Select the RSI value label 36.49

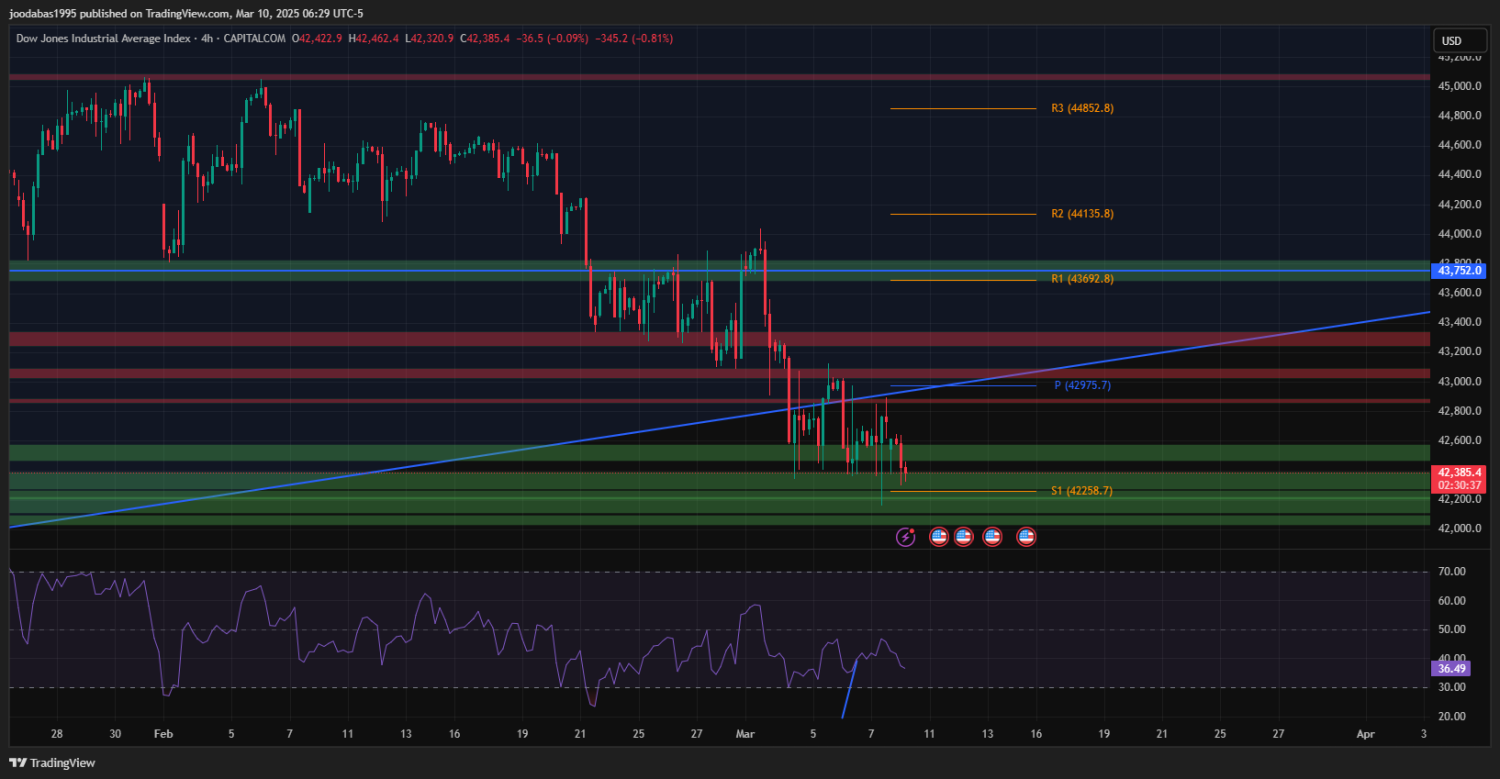1452,667
